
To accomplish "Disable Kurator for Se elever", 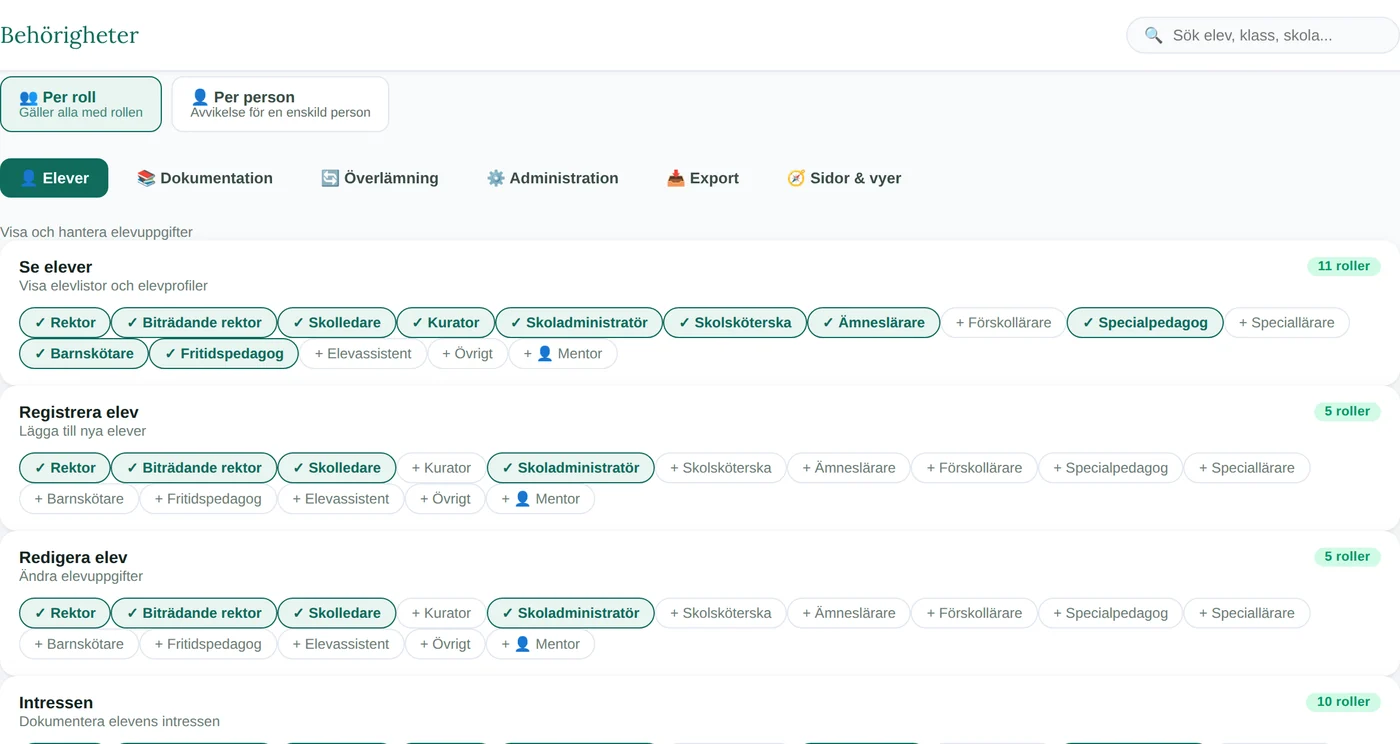I will [446, 322].
